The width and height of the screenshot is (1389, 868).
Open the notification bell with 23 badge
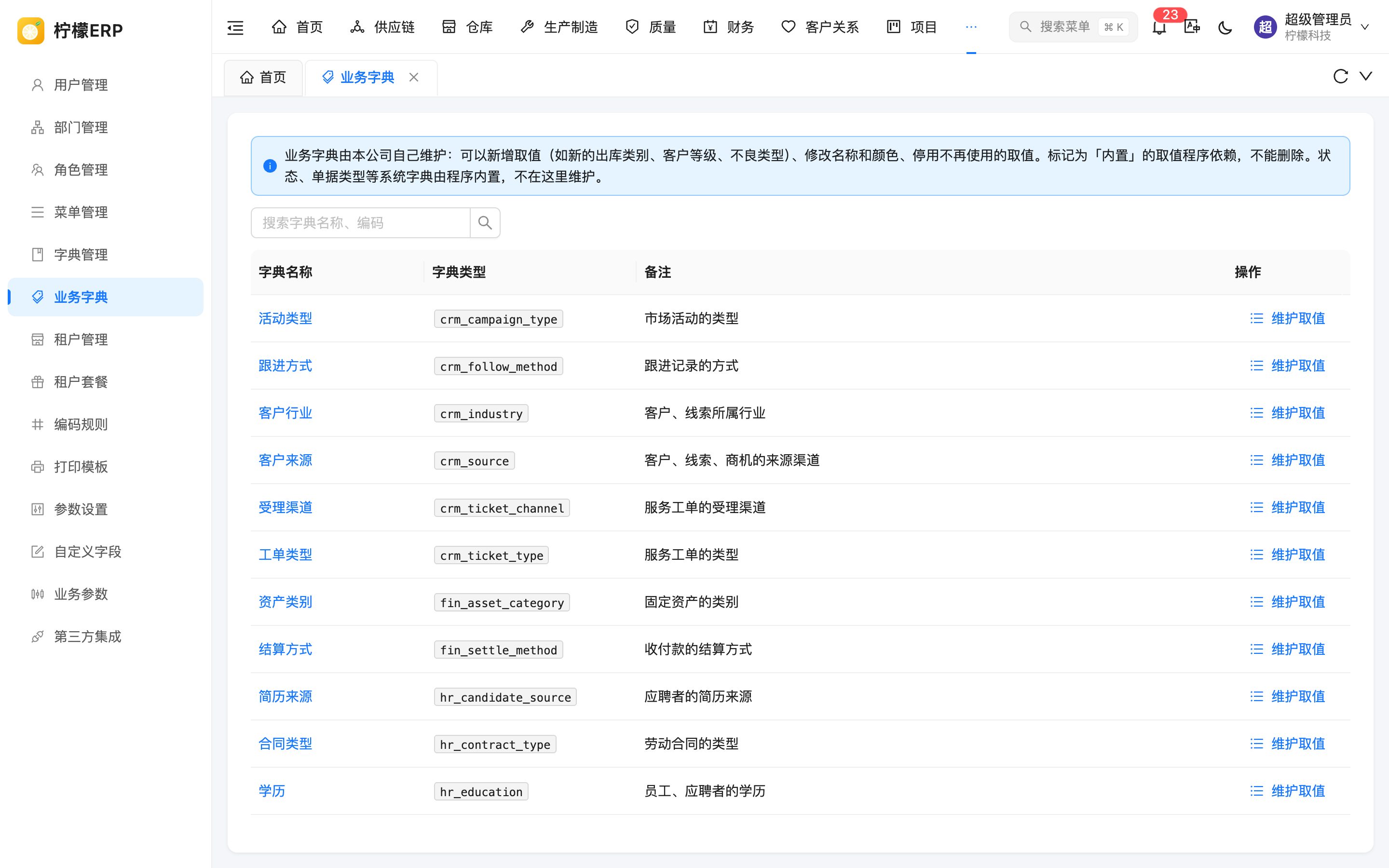coord(1159,27)
